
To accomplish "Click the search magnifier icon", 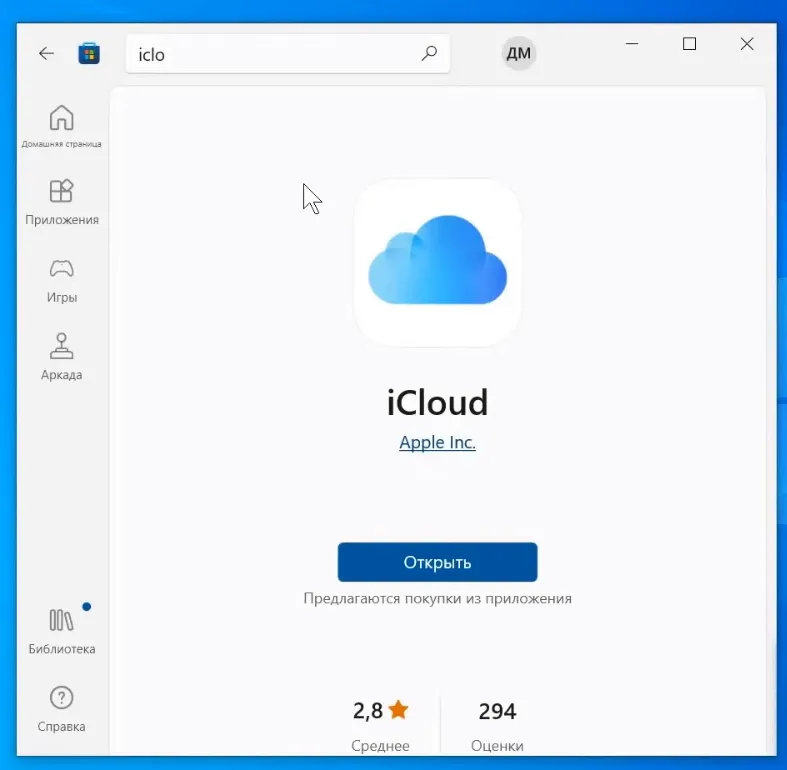I will (429, 53).
